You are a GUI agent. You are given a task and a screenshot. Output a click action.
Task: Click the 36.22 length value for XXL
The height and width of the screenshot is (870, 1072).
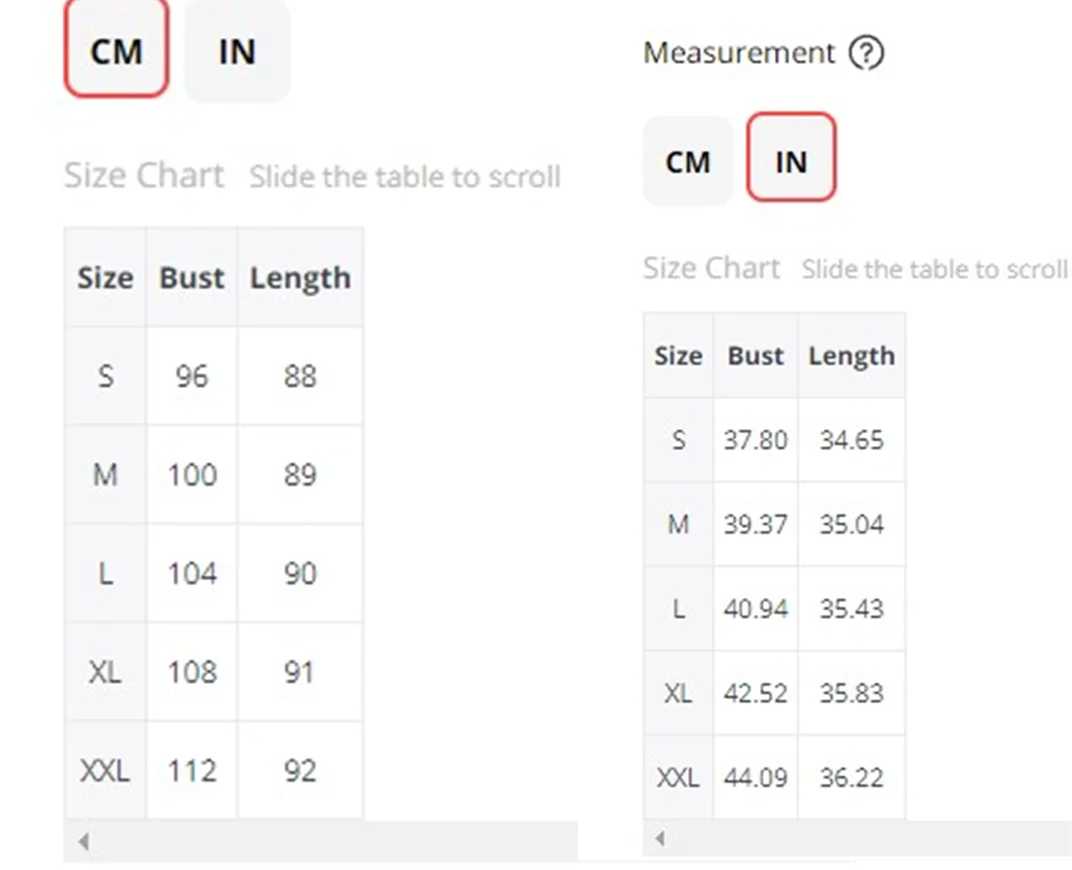tap(851, 777)
